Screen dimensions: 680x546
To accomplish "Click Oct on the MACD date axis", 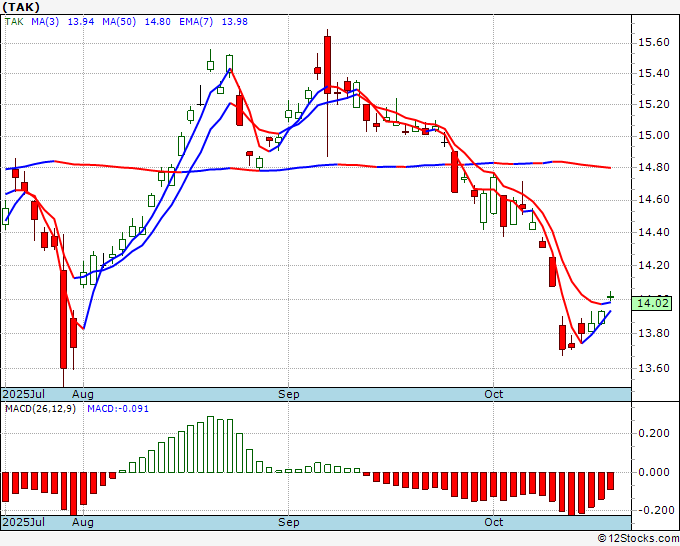I will coord(494,522).
